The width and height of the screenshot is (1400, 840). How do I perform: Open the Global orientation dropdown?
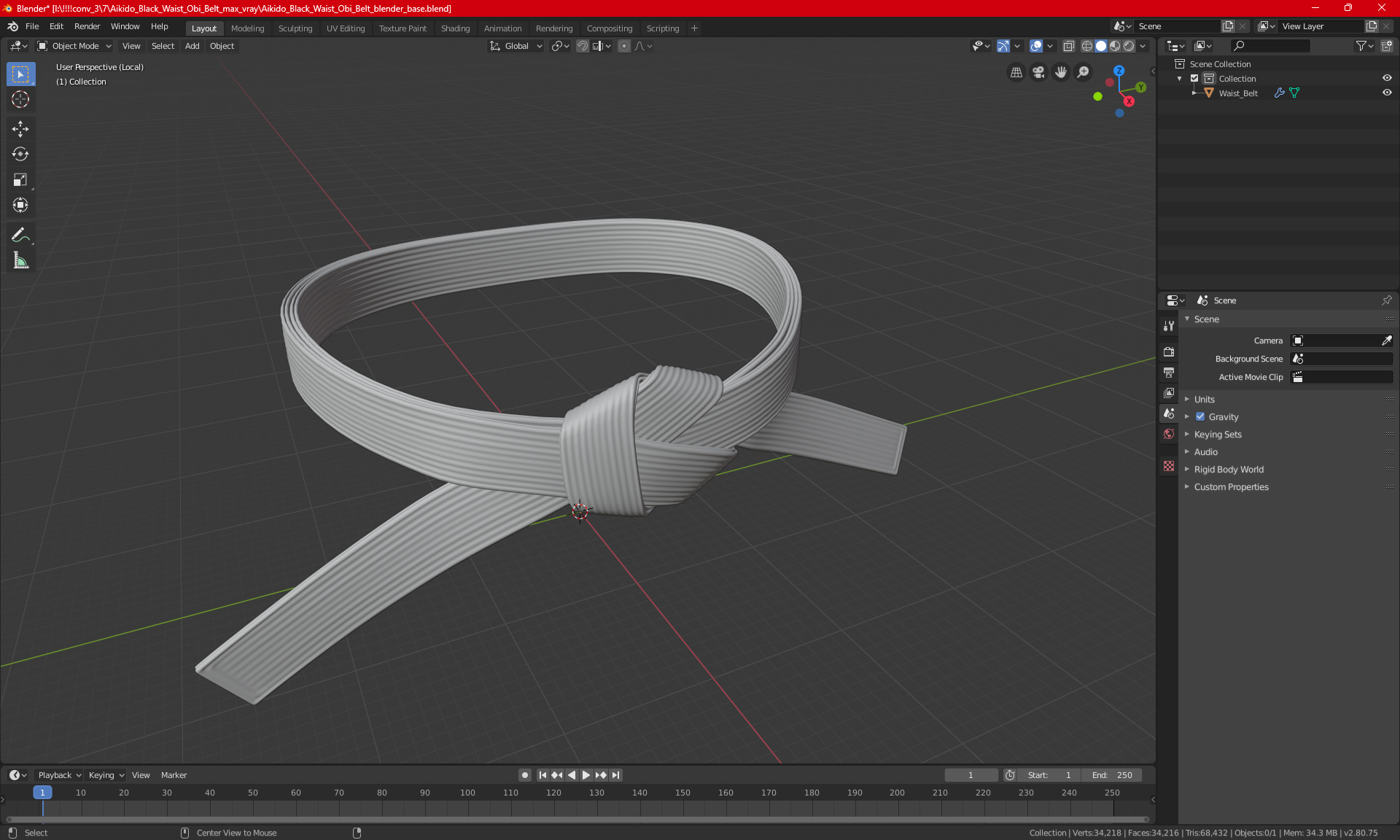click(x=516, y=46)
